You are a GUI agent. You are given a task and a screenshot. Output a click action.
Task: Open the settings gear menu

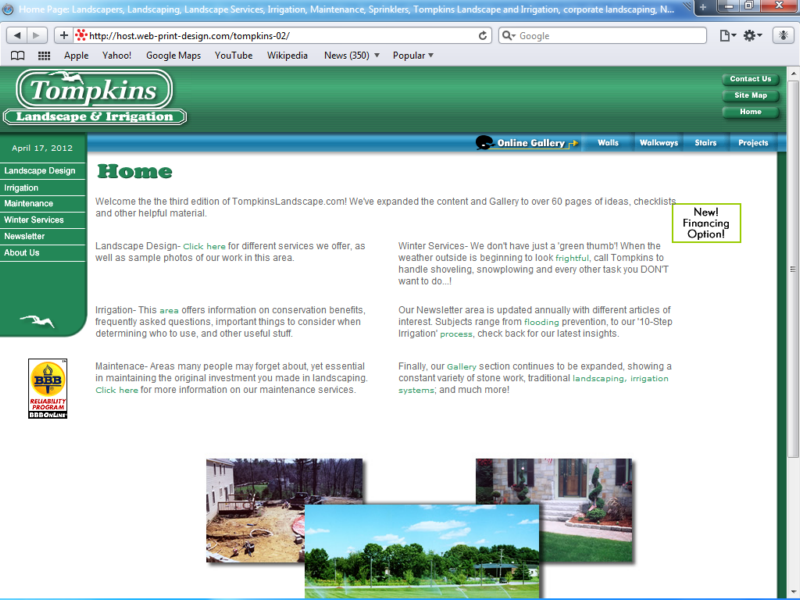752,36
